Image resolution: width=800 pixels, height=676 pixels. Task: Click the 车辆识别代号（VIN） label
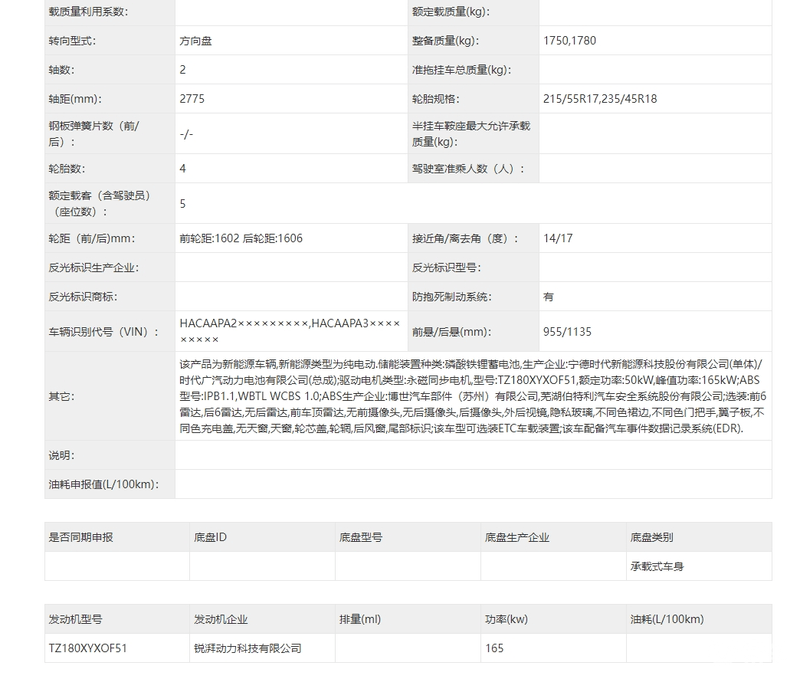pyautogui.click(x=104, y=332)
